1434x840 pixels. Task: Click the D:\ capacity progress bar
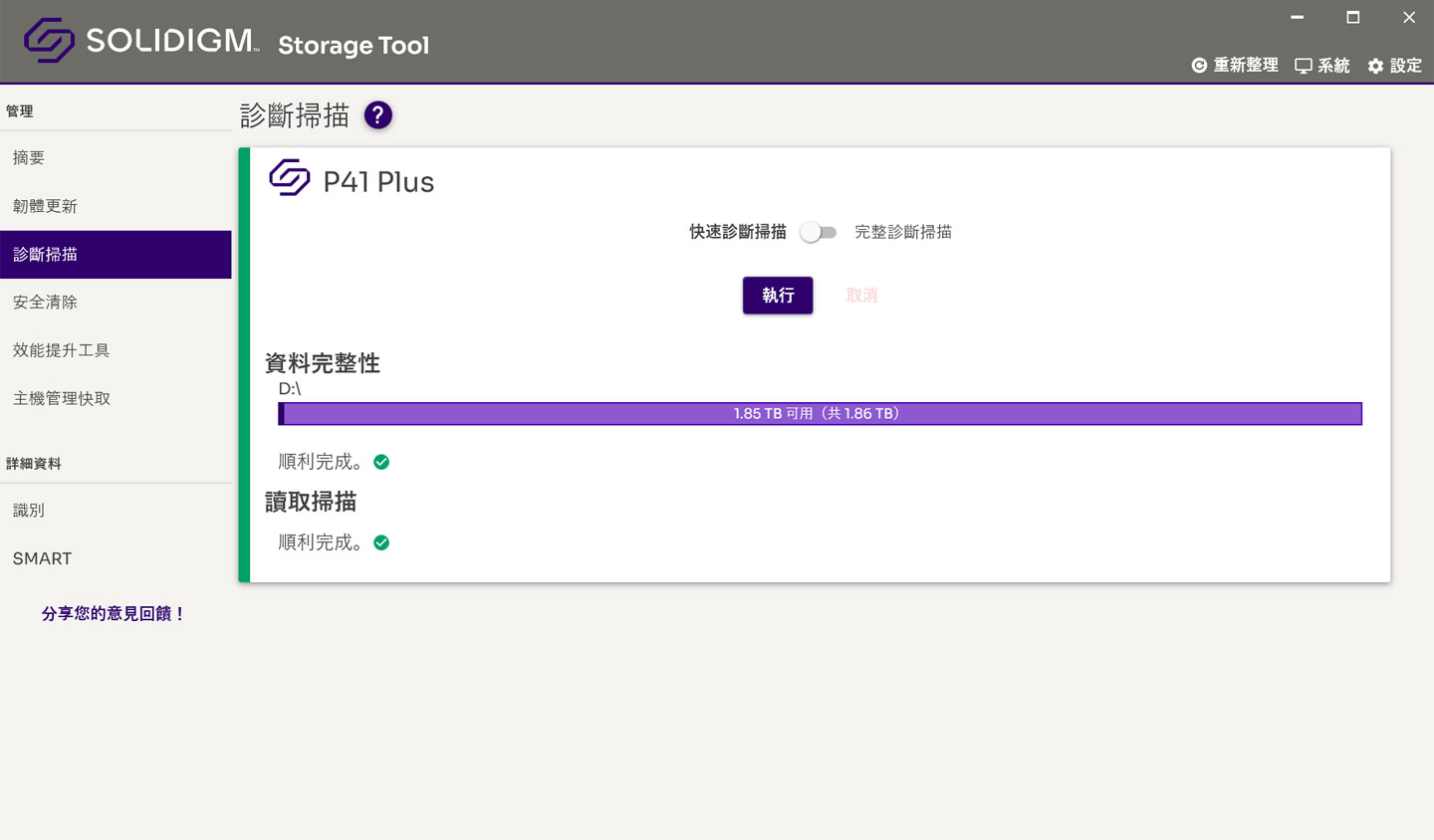coord(819,413)
